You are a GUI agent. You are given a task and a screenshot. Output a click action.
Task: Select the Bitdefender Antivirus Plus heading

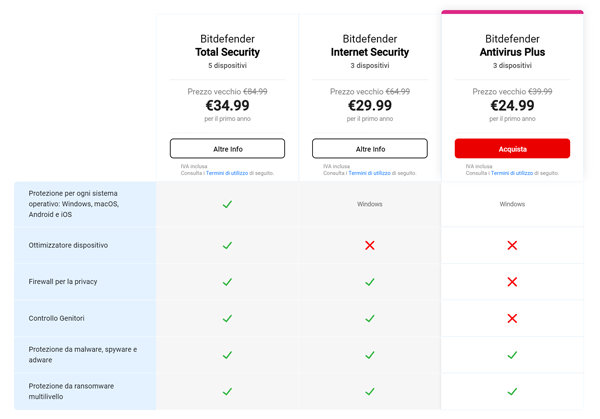click(x=512, y=46)
